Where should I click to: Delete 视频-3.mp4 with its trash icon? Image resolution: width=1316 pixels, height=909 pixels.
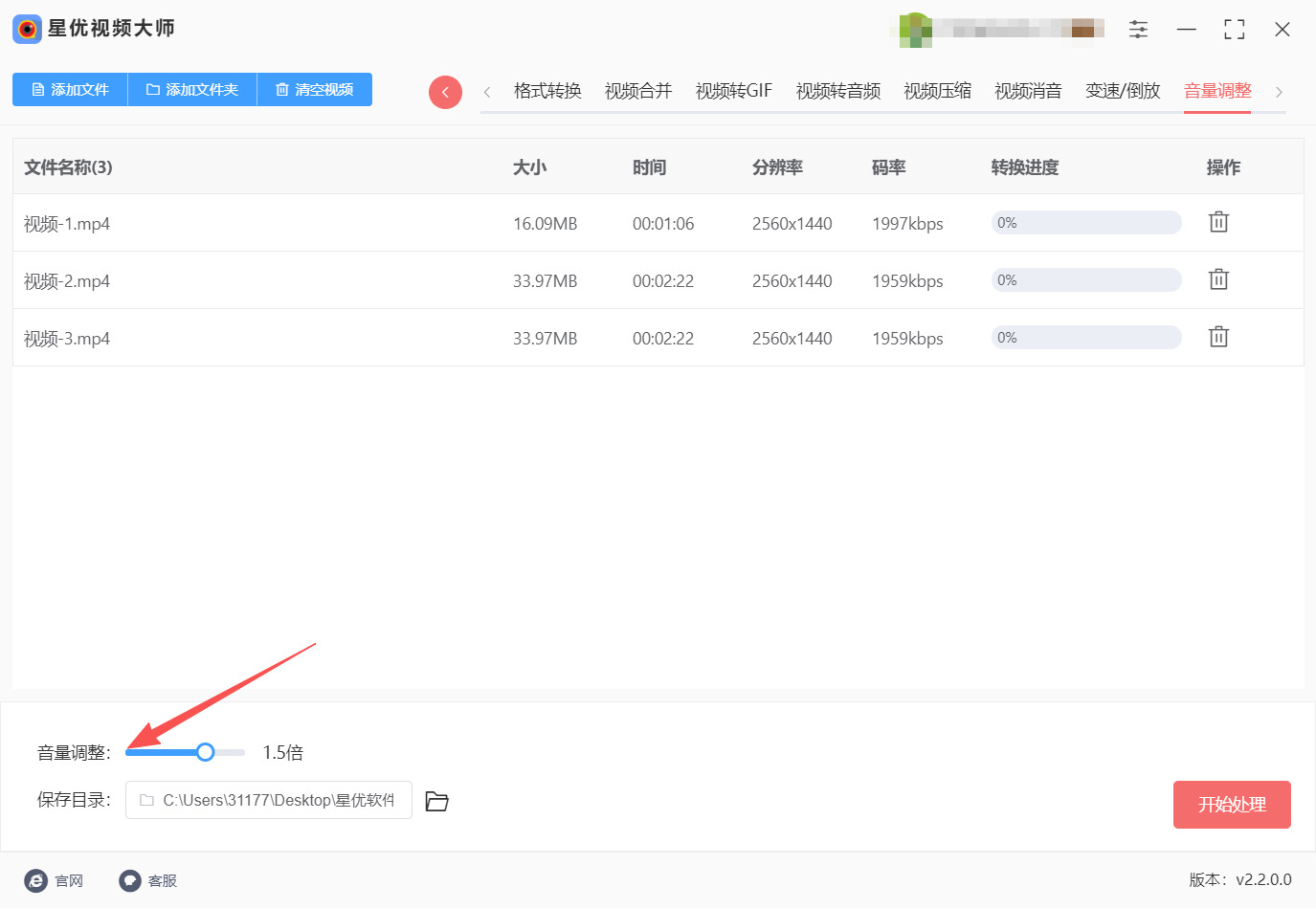click(1218, 337)
